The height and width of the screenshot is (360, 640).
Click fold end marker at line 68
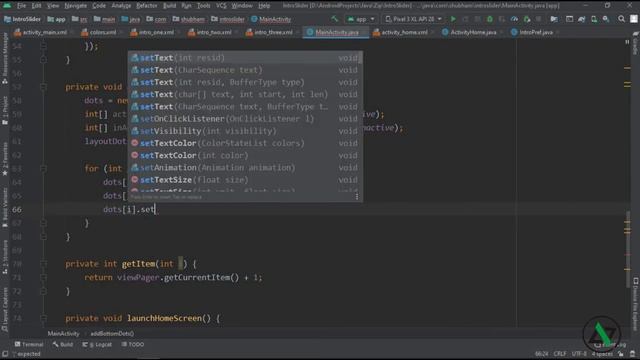coord(43,237)
